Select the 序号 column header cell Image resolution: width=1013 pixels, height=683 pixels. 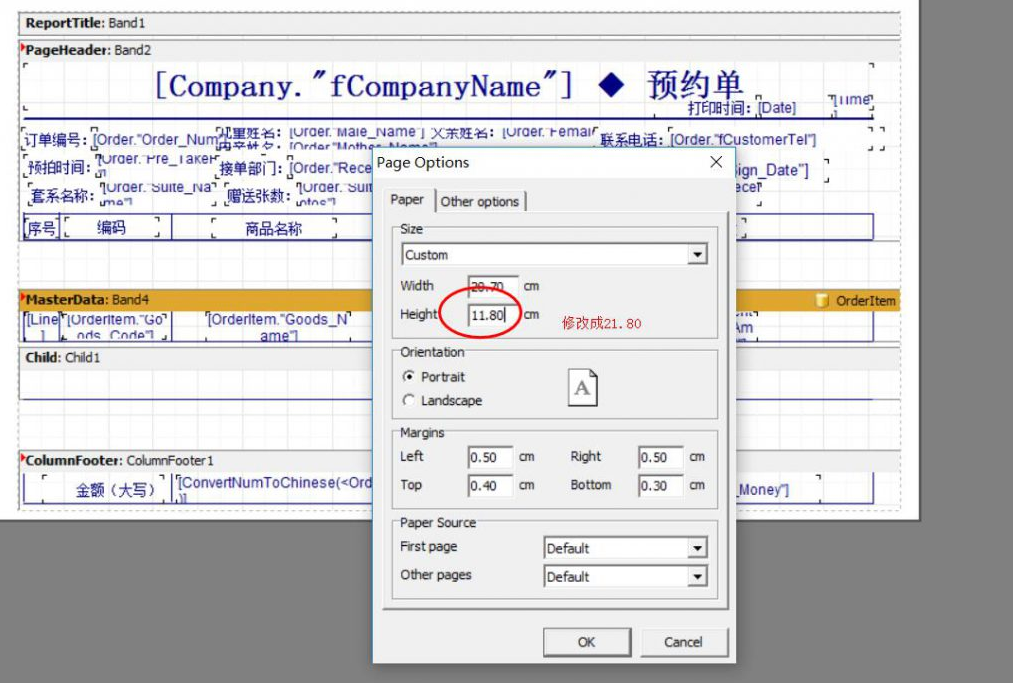click(x=41, y=227)
